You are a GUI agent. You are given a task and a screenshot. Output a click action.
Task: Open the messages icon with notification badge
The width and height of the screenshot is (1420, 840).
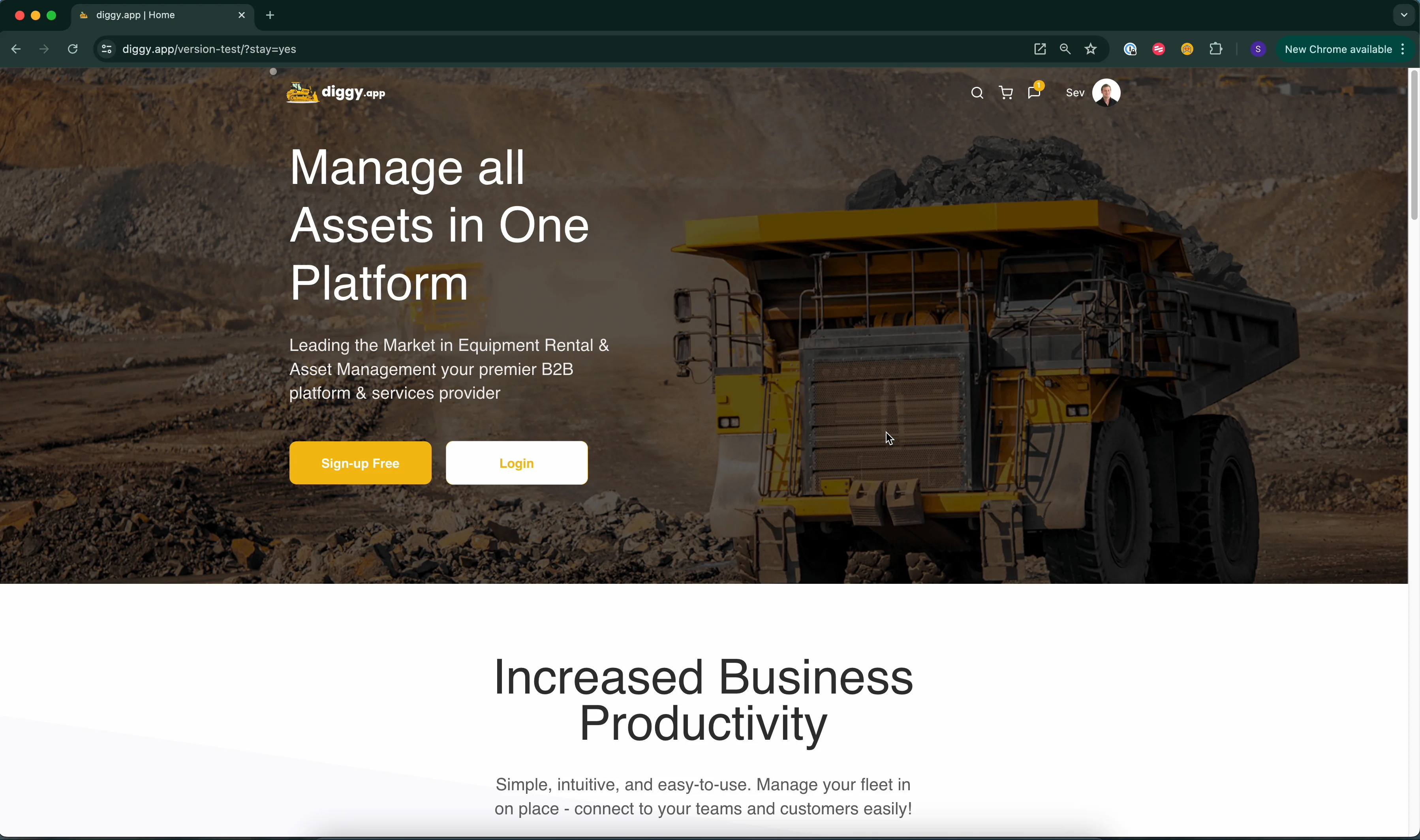(1035, 92)
